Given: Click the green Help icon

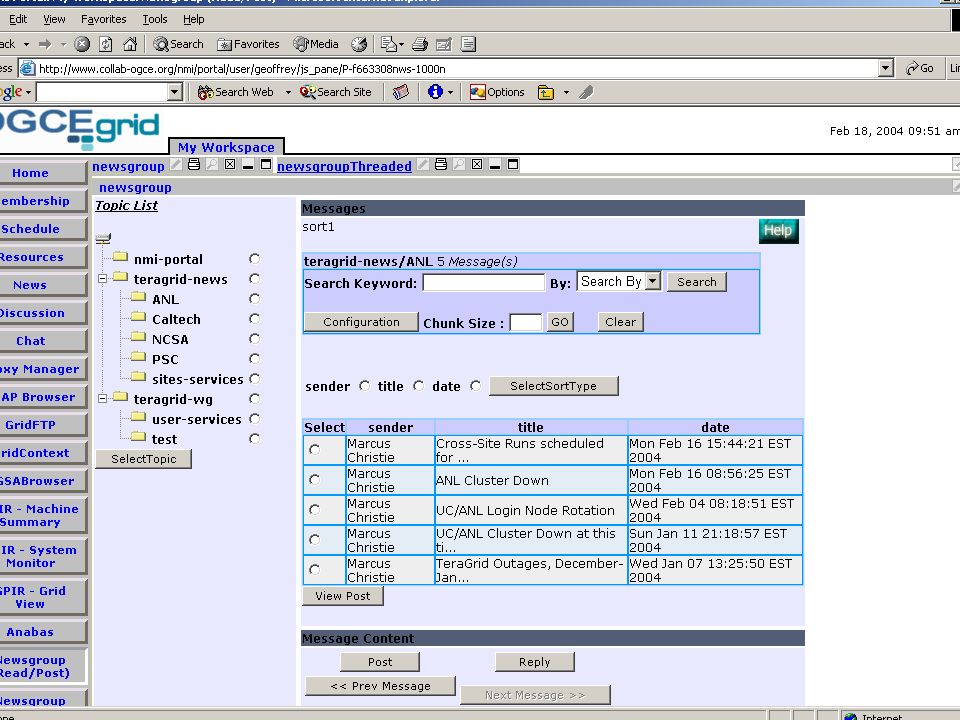Looking at the screenshot, I should tap(778, 231).
